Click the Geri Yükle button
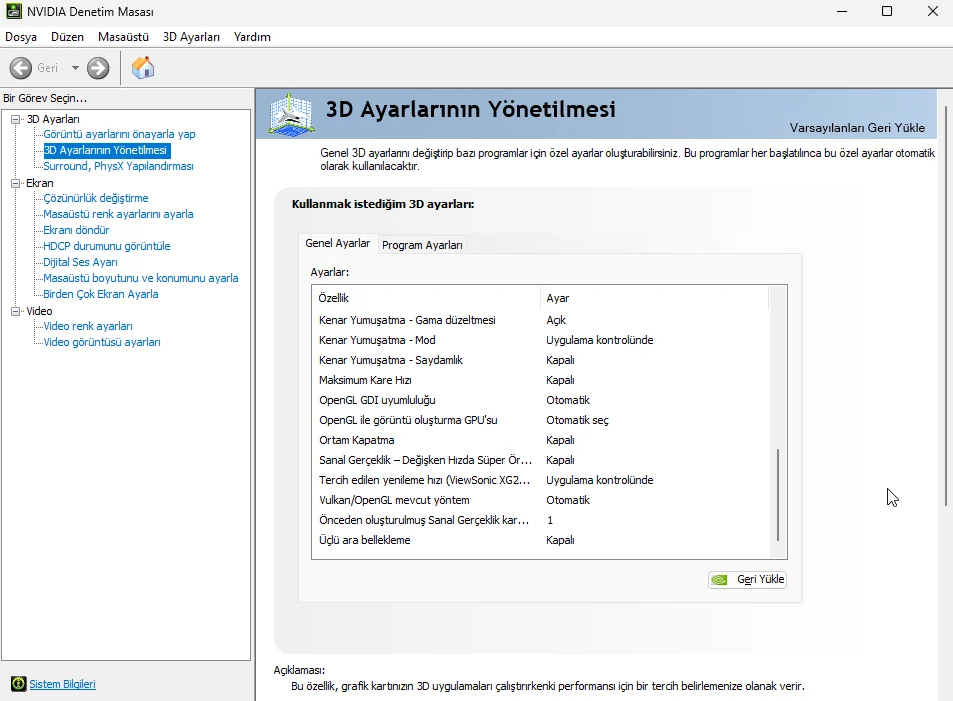Image resolution: width=953 pixels, height=701 pixels. 748,579
